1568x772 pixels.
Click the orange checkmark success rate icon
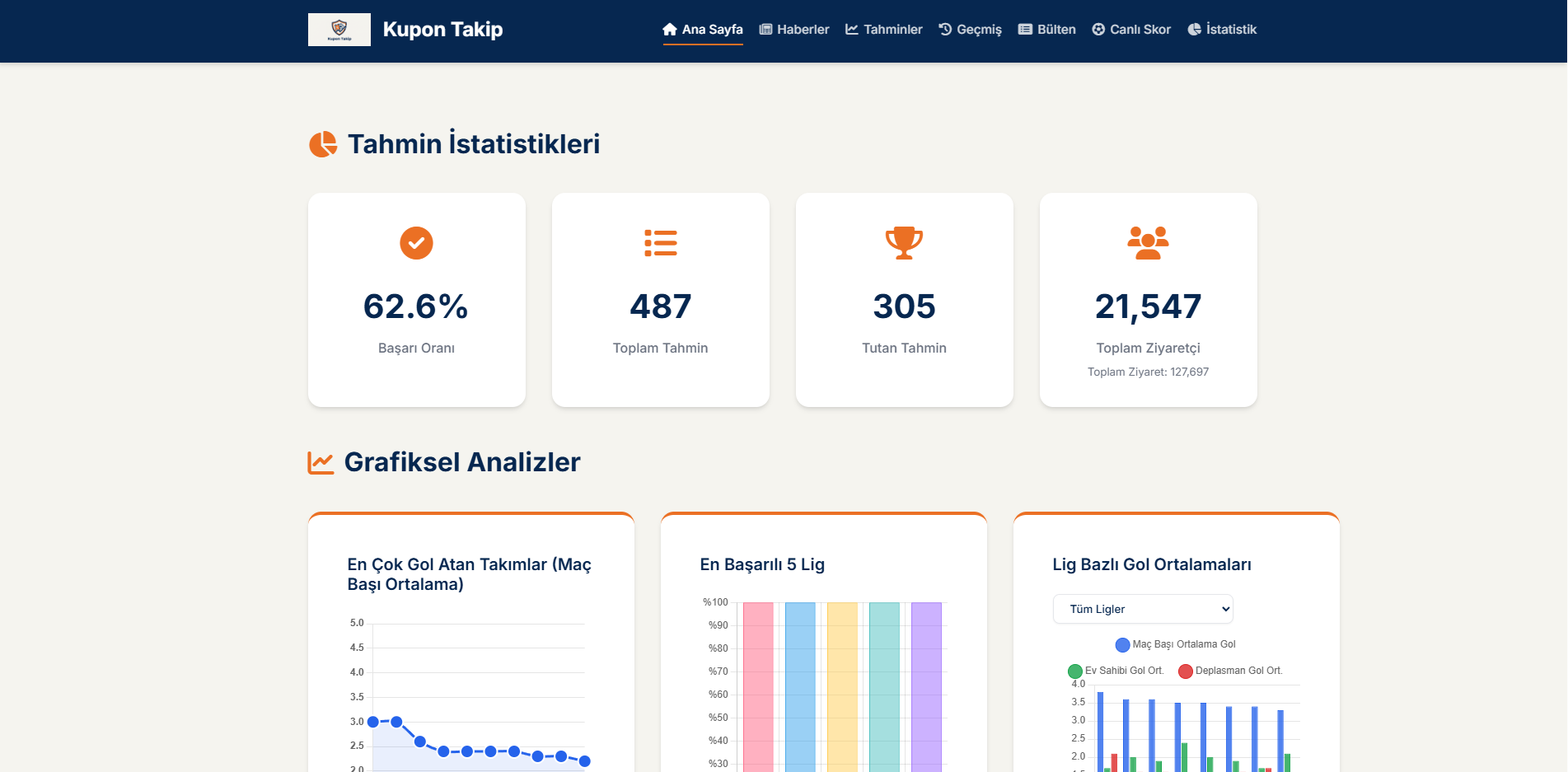click(416, 243)
